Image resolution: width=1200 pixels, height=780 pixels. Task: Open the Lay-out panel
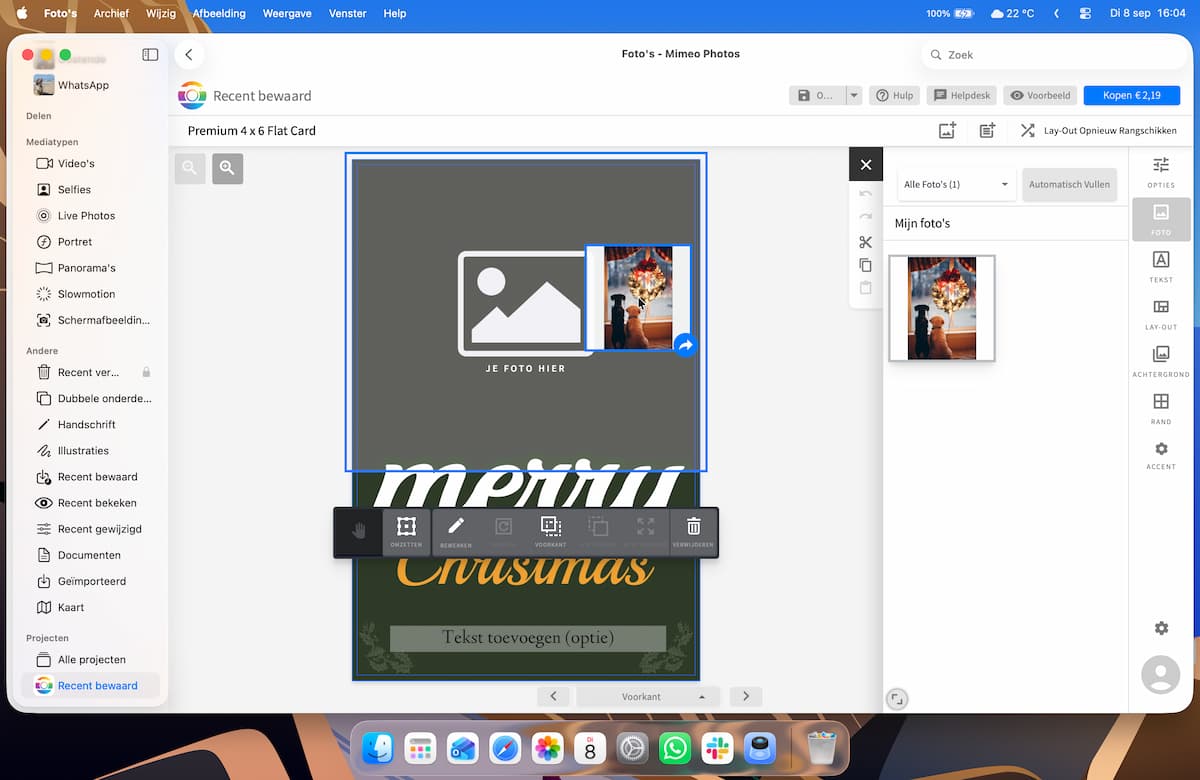(x=1161, y=313)
